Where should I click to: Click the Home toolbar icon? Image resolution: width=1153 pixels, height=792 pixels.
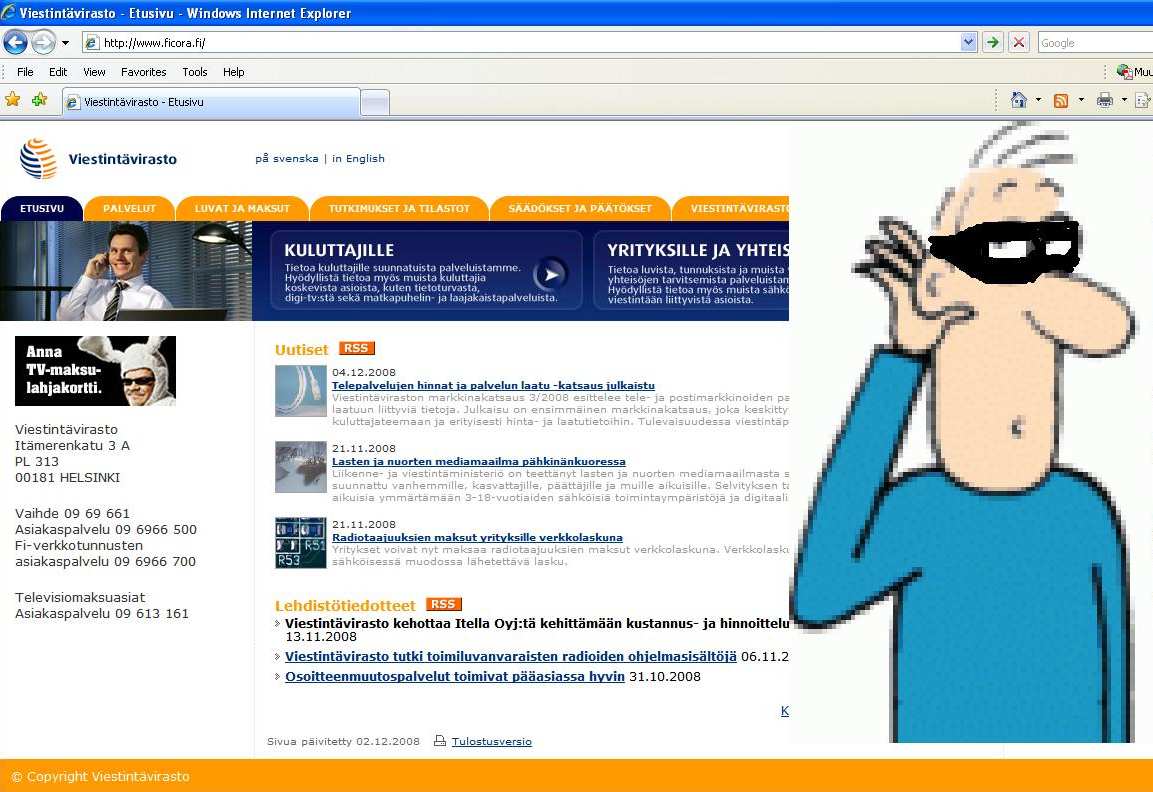[1018, 100]
